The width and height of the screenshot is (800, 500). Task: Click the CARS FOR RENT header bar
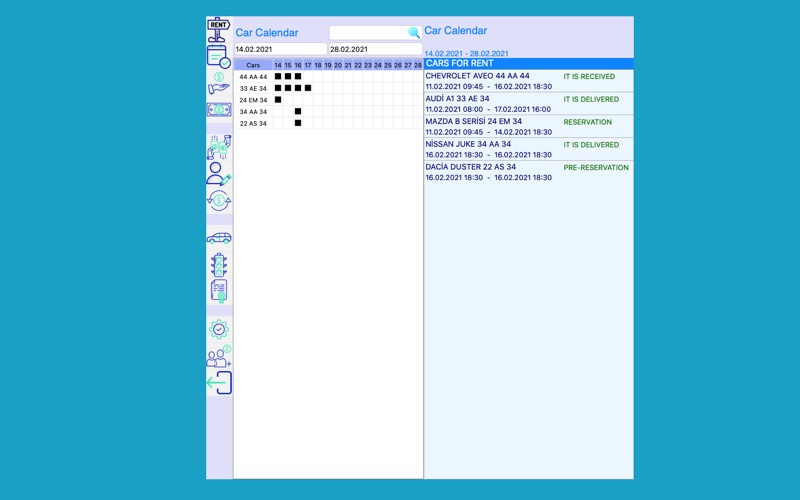[529, 64]
